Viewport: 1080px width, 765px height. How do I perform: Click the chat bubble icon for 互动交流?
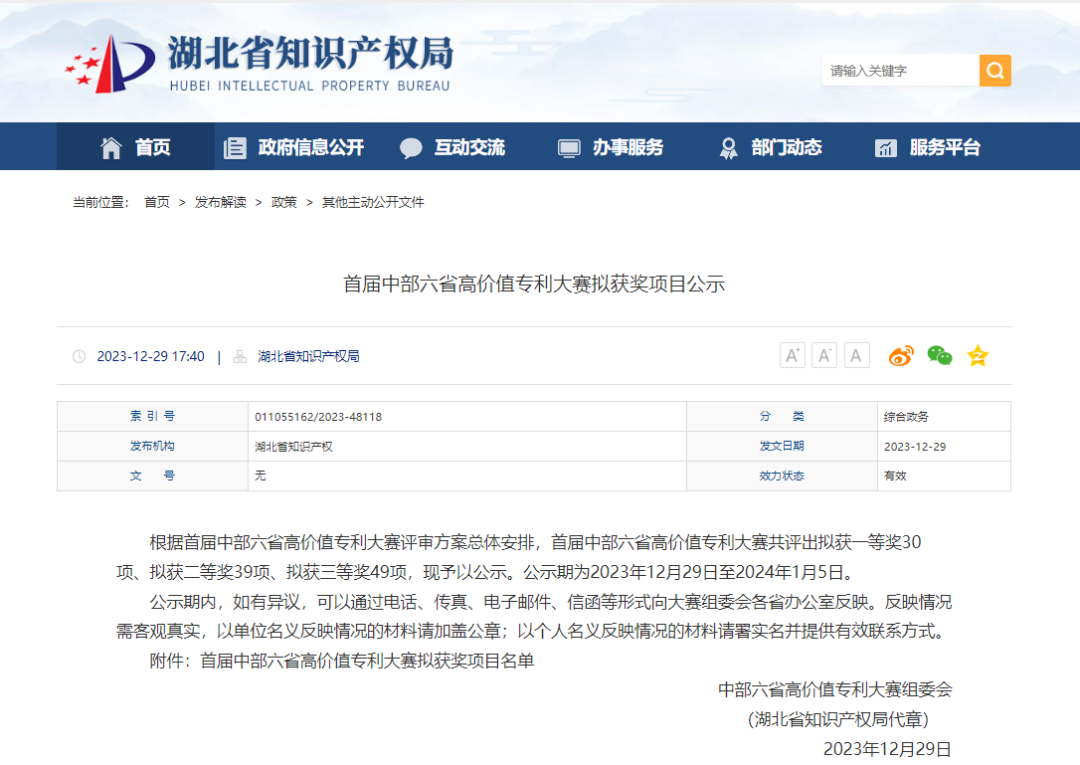412,146
